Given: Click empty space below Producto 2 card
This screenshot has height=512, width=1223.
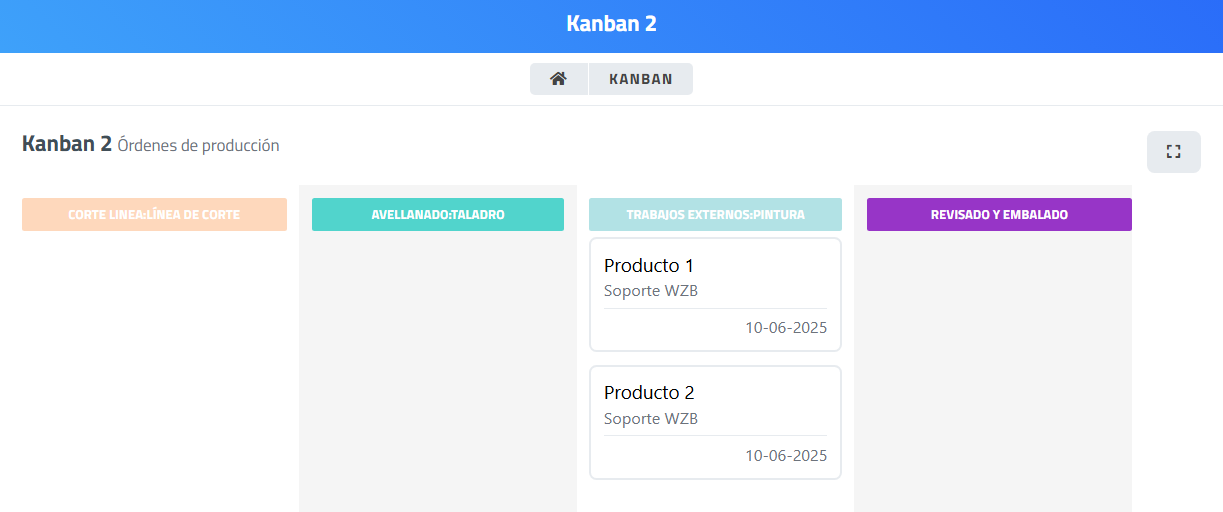Looking at the screenshot, I should (x=715, y=497).
